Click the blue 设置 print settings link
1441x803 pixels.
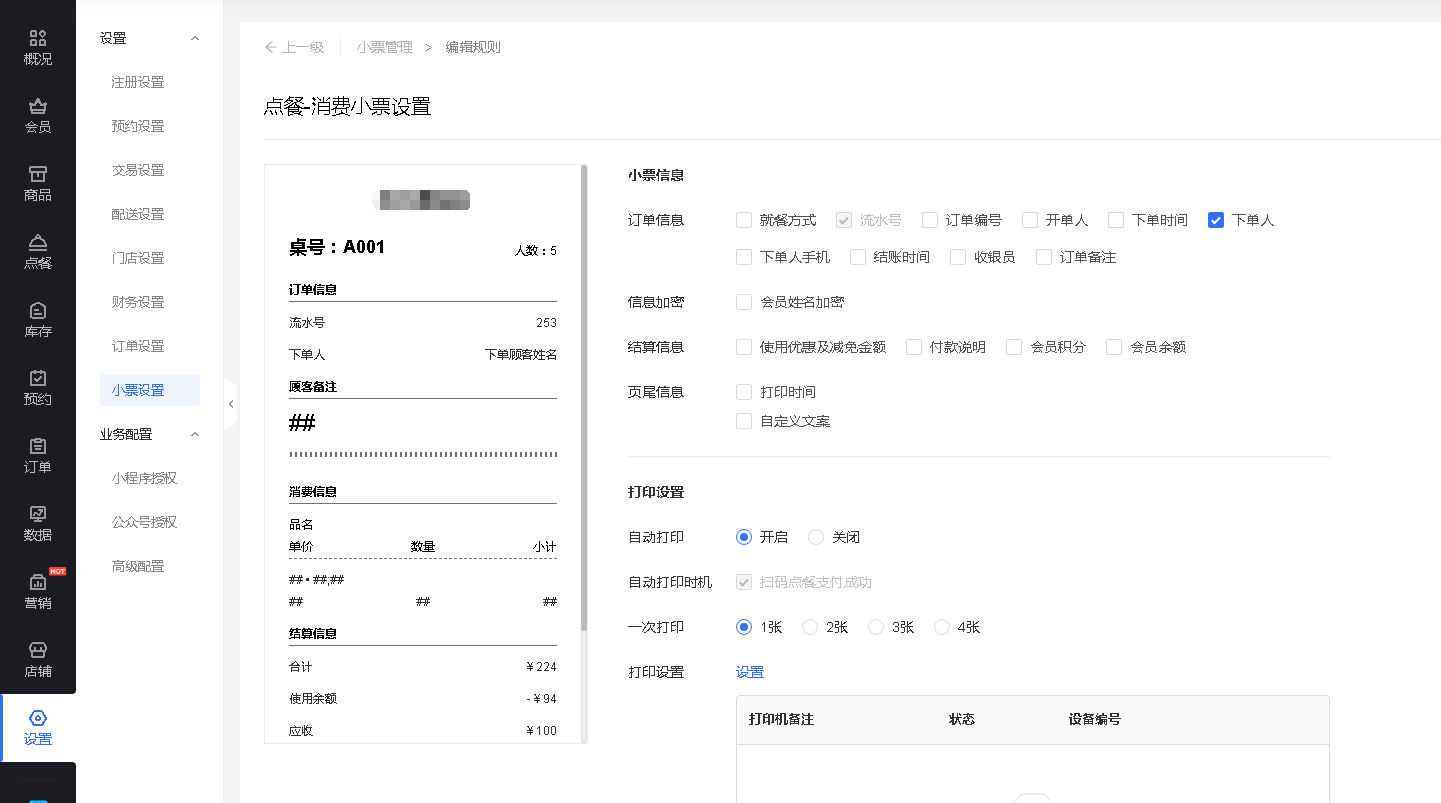tap(750, 672)
